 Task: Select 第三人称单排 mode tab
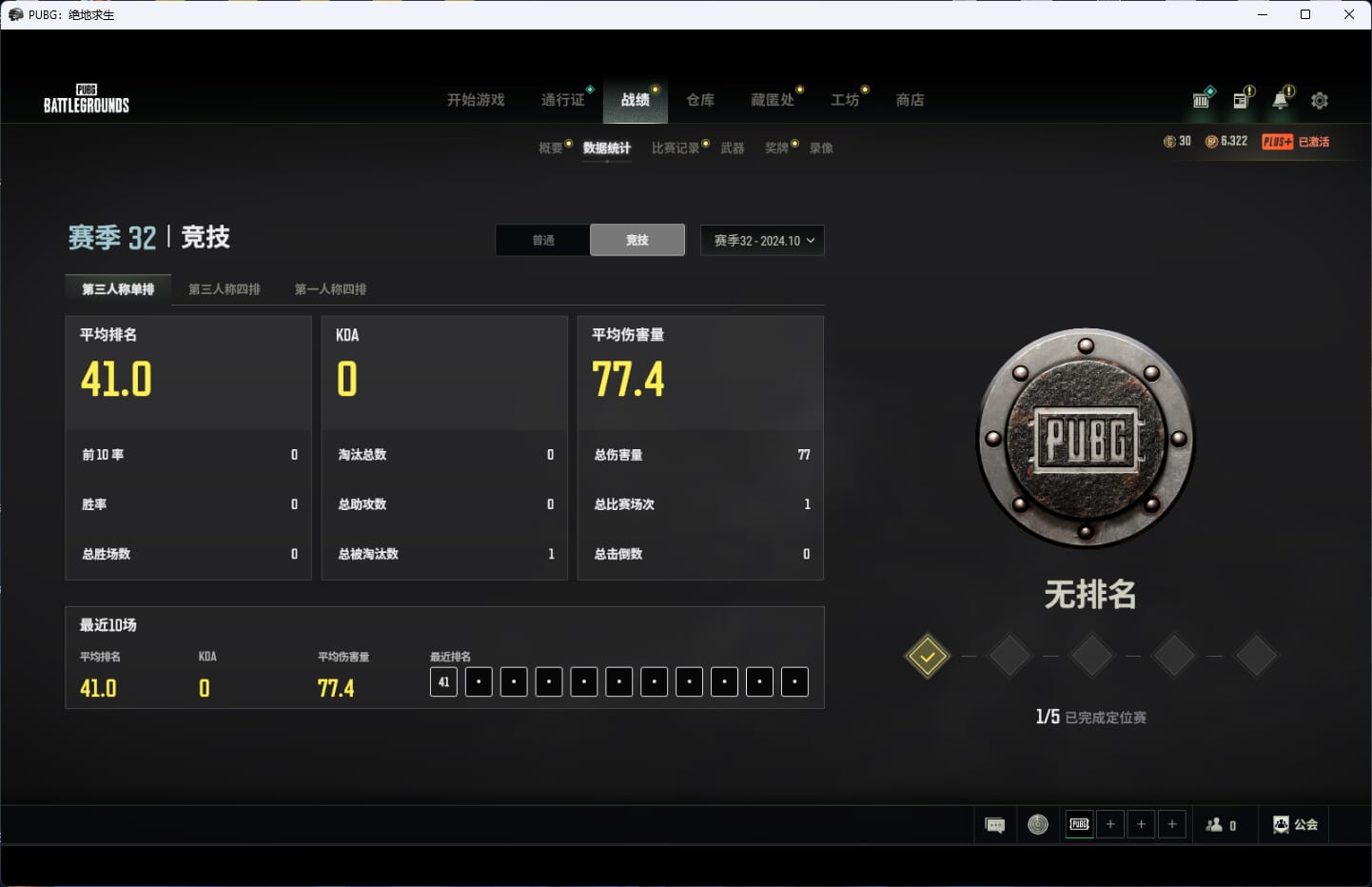(x=118, y=289)
